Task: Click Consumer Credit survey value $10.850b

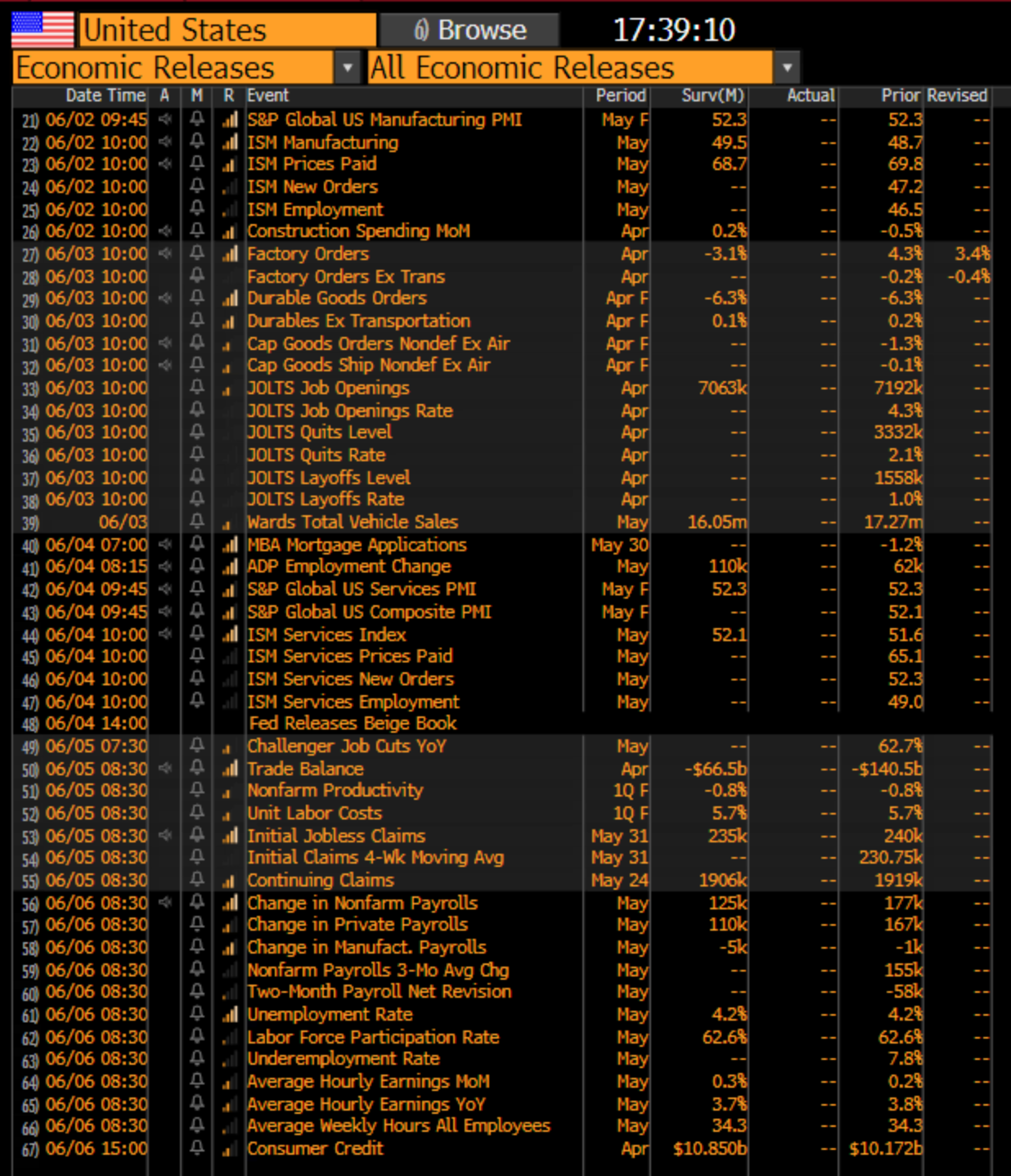Action: point(710,1148)
